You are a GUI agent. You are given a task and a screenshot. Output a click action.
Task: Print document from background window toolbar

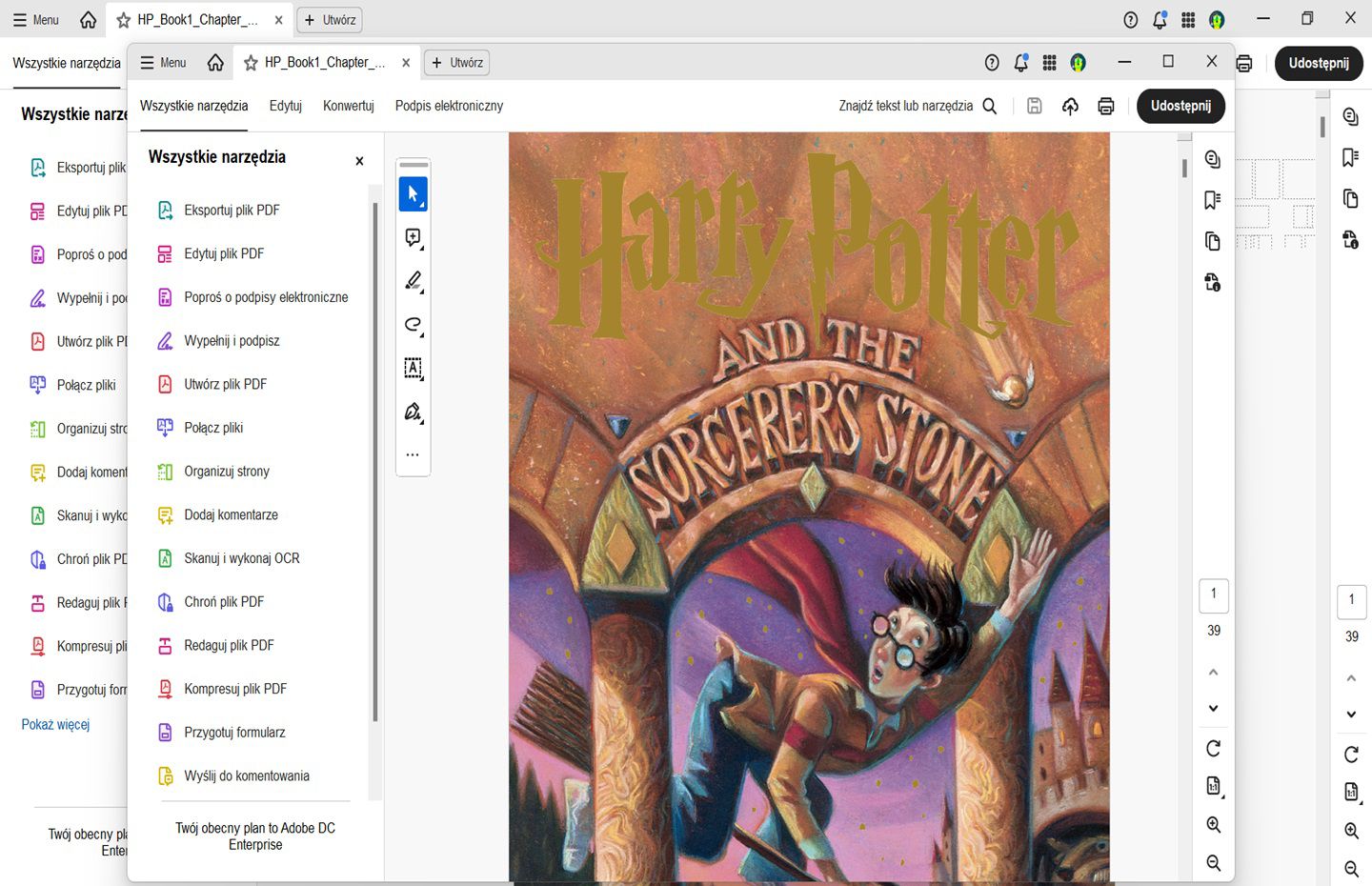1244,63
